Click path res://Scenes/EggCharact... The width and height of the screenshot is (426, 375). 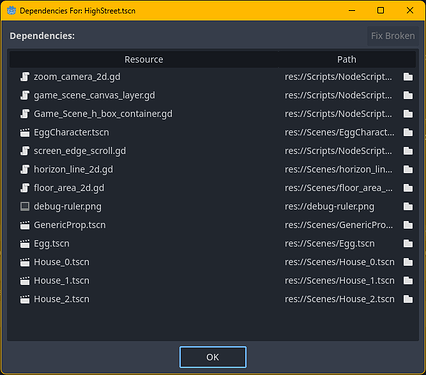click(x=339, y=133)
